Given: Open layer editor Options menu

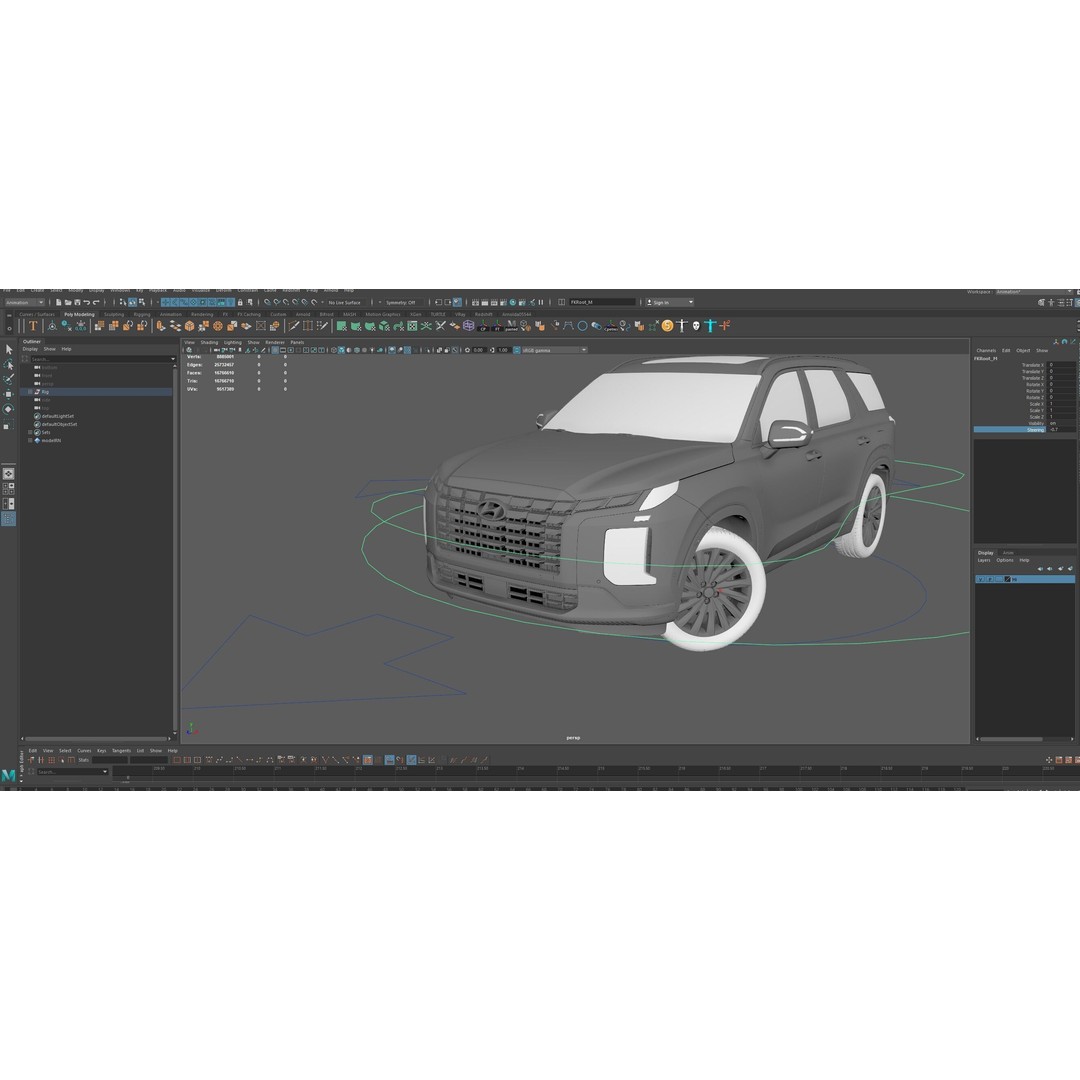Looking at the screenshot, I should 1005,560.
